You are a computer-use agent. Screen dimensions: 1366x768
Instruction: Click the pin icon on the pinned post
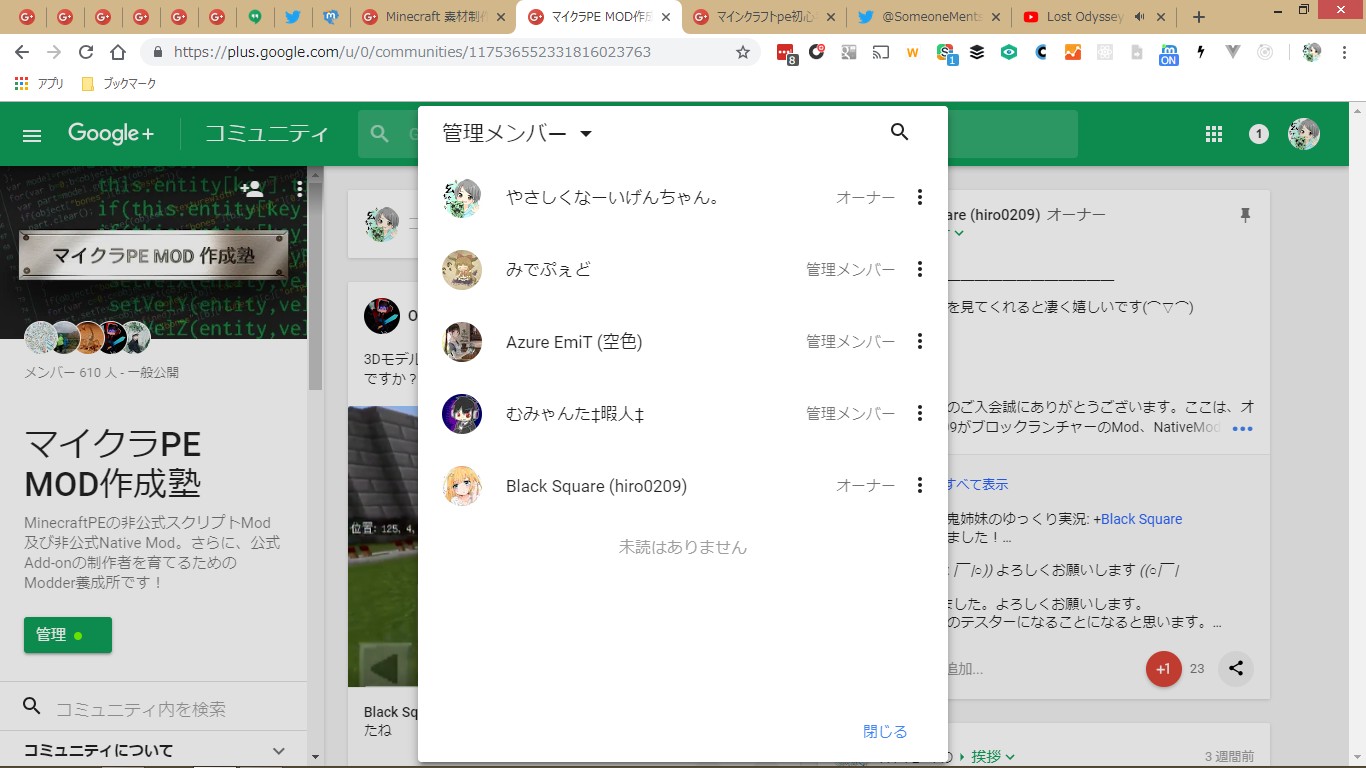pyautogui.click(x=1245, y=215)
